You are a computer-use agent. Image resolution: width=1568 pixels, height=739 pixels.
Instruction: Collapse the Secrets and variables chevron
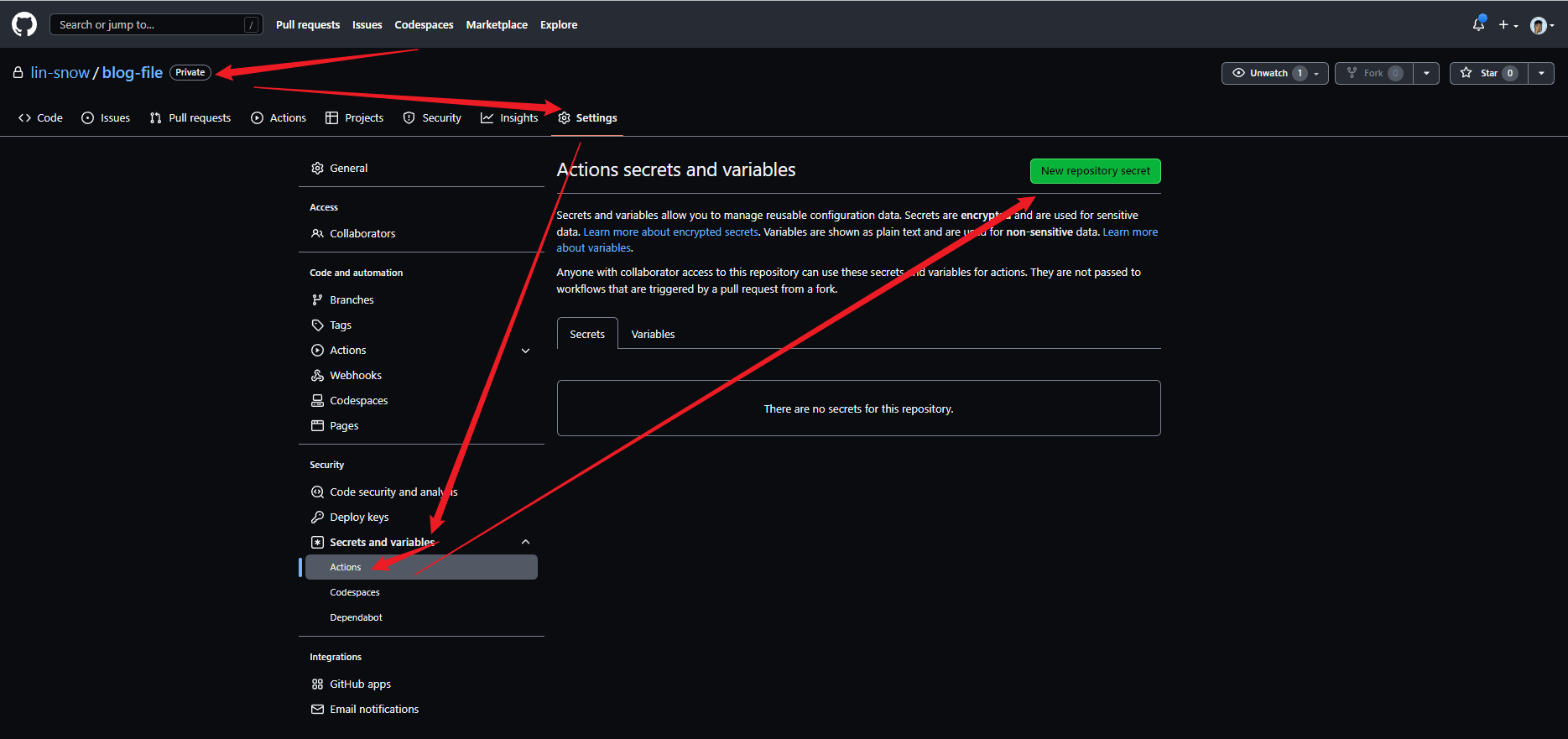(526, 542)
